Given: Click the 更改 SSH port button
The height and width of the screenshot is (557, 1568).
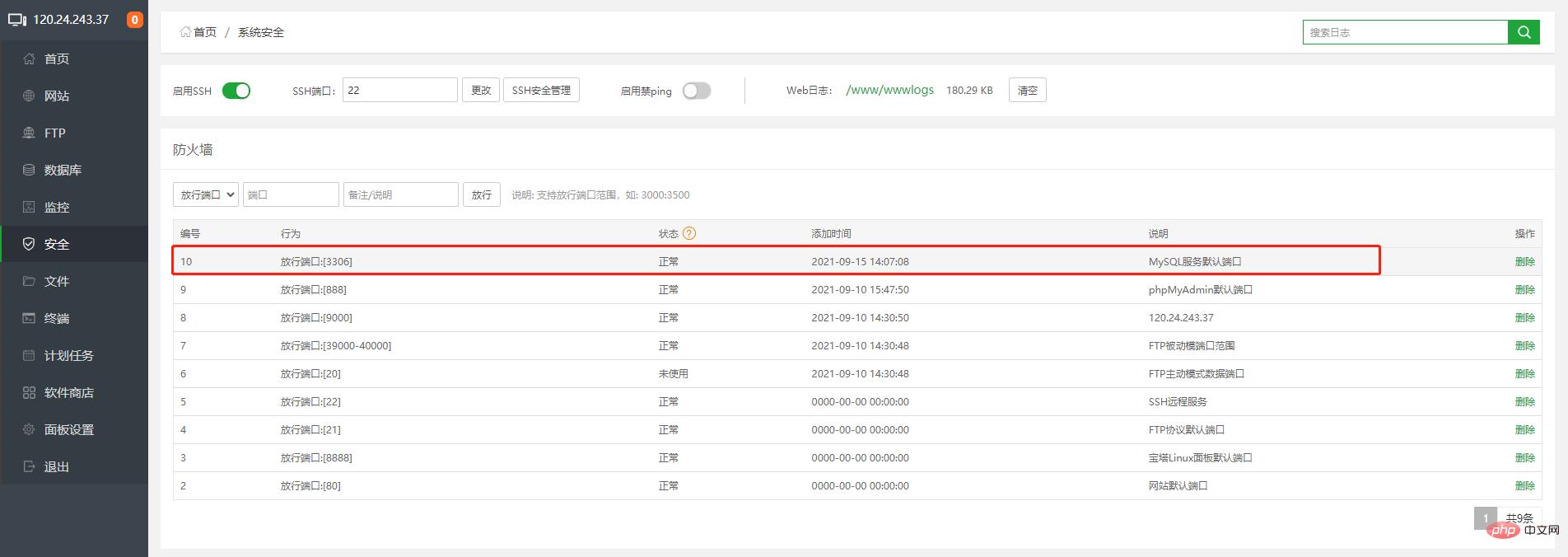Looking at the screenshot, I should pyautogui.click(x=481, y=90).
